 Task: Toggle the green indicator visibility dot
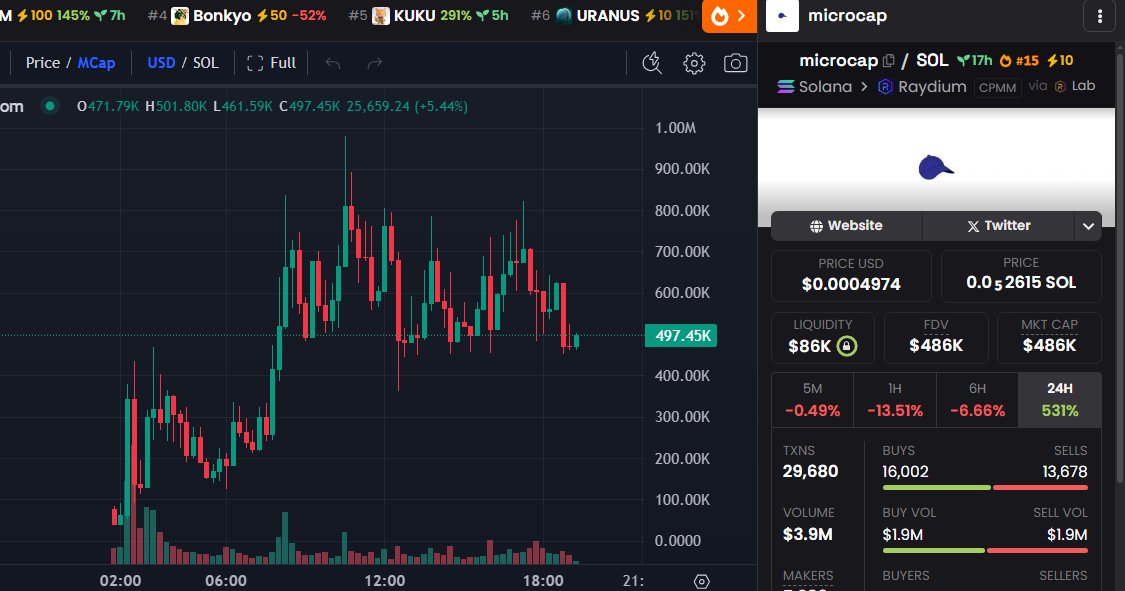50,106
